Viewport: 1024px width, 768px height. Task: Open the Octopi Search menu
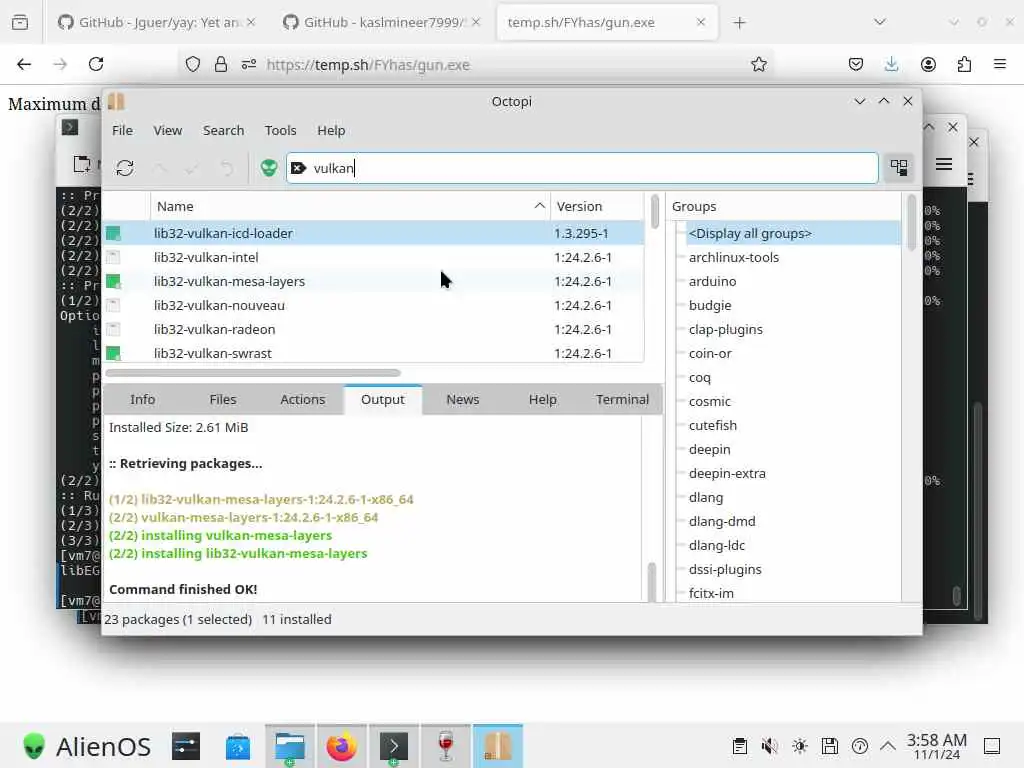point(223,131)
